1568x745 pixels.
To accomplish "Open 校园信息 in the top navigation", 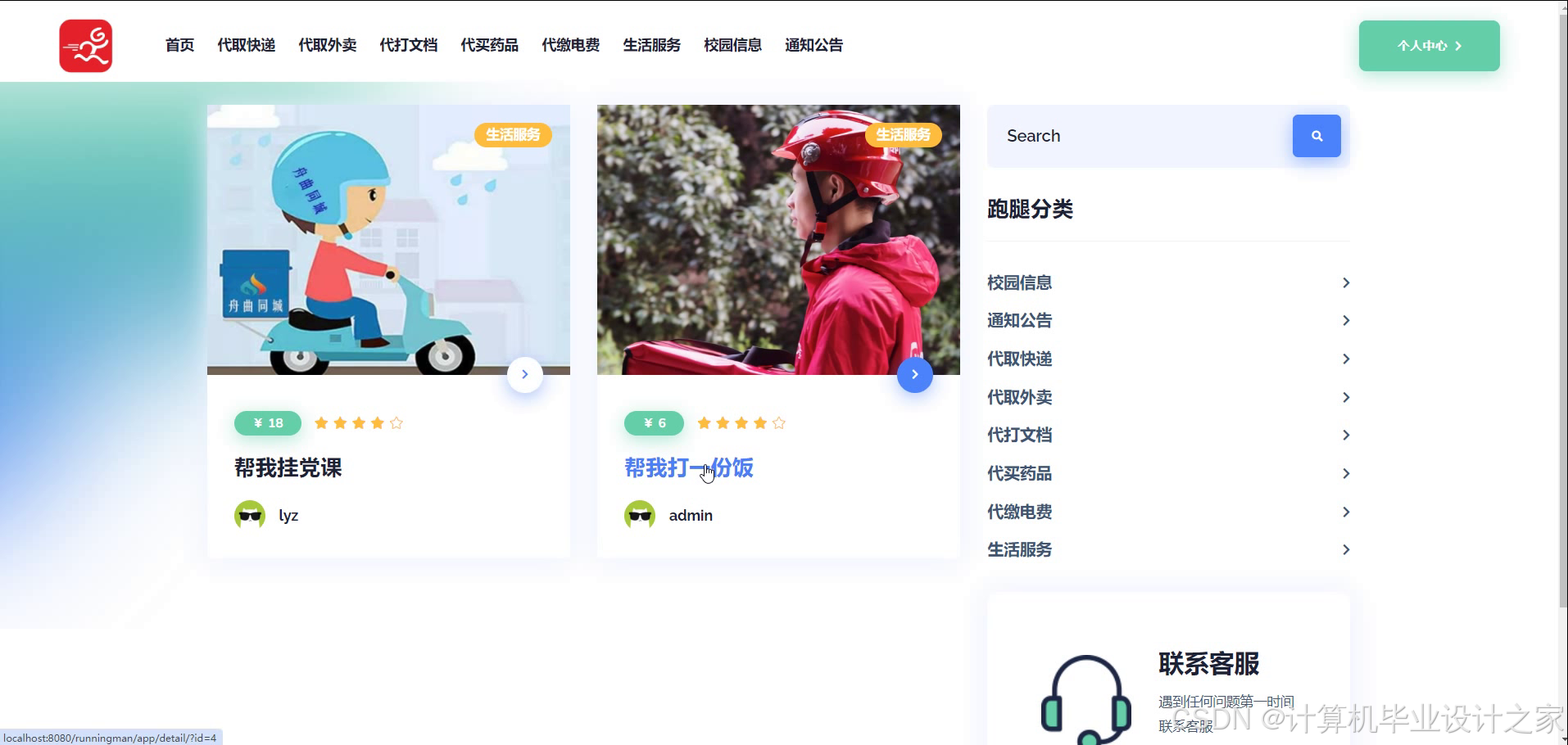I will click(732, 45).
